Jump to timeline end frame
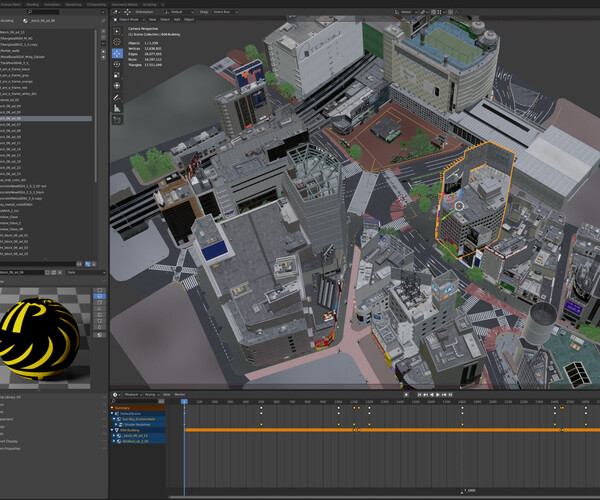 tap(450, 394)
